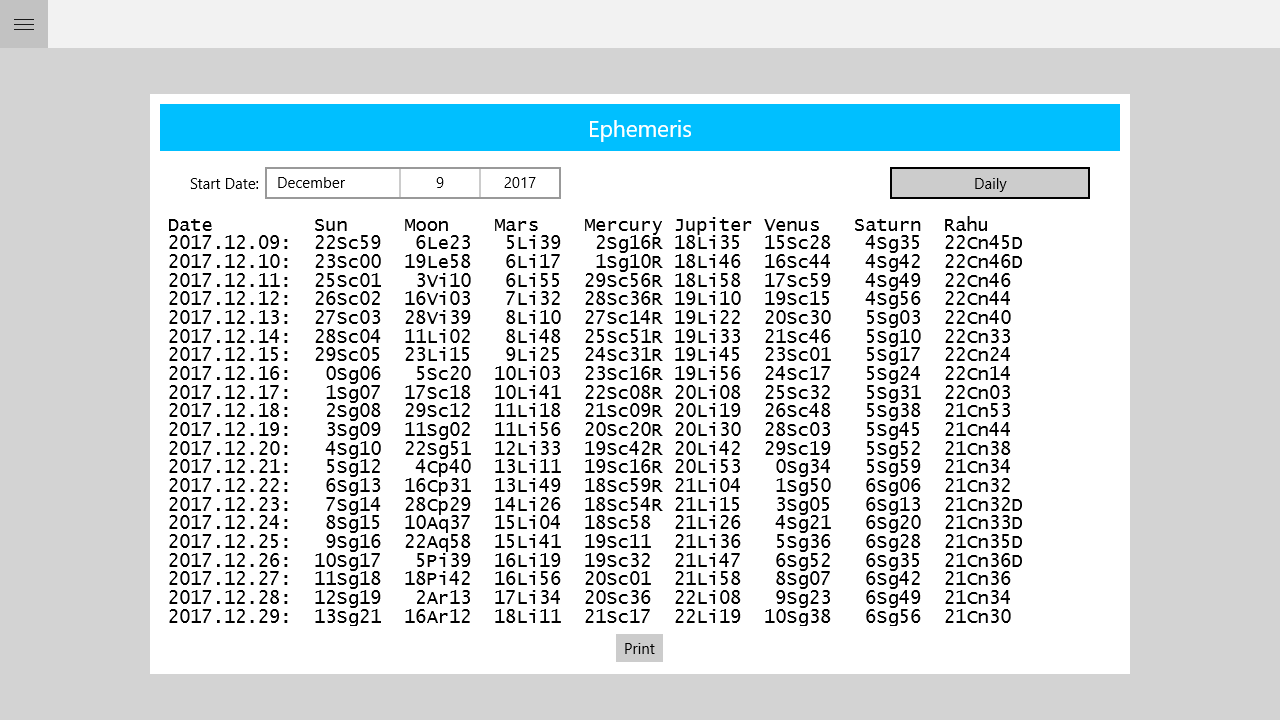The image size is (1280, 720).
Task: Click Jupiter value 18Li35
Action: click(x=708, y=243)
